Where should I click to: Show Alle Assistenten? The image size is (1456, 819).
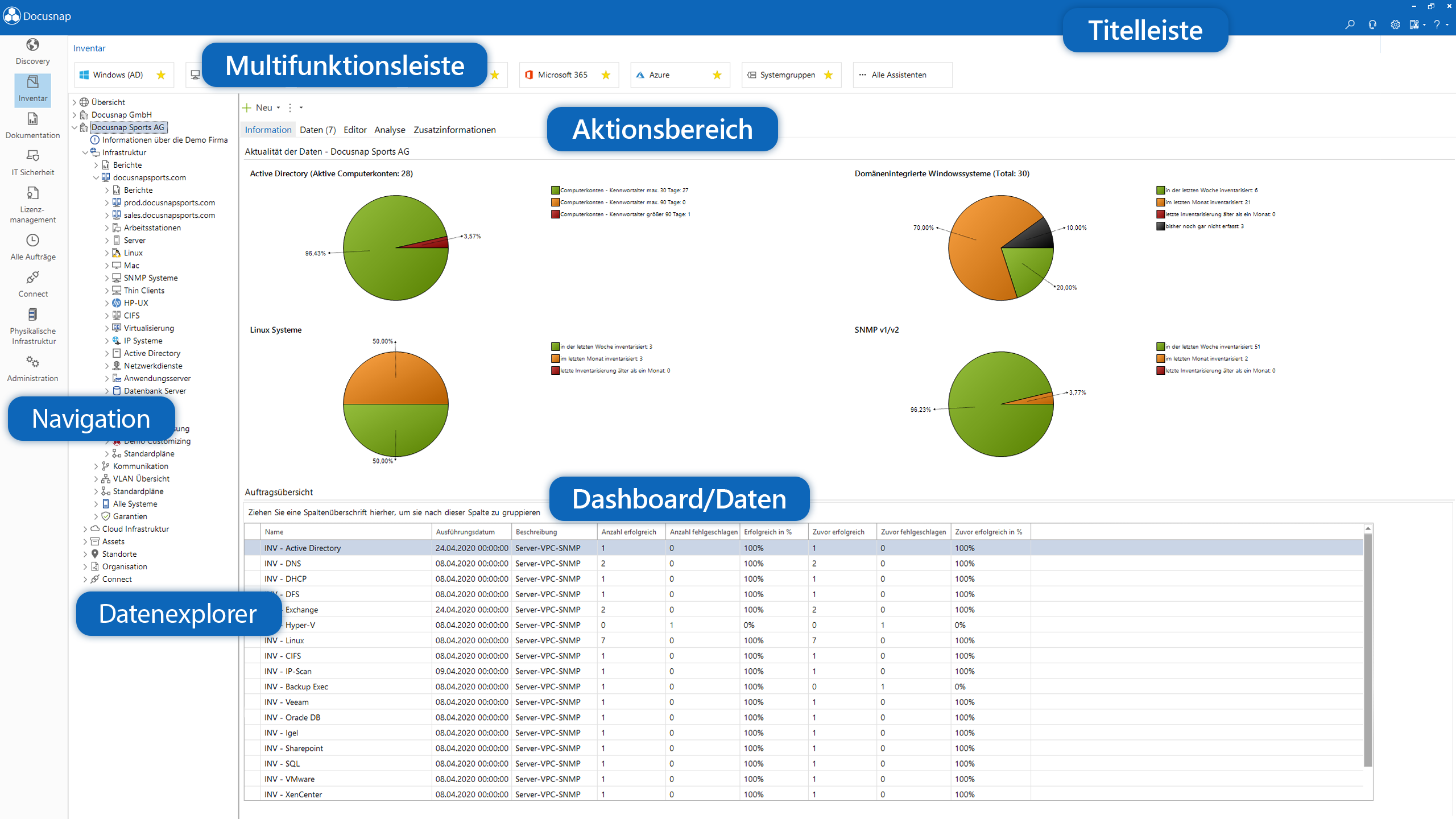pos(902,75)
